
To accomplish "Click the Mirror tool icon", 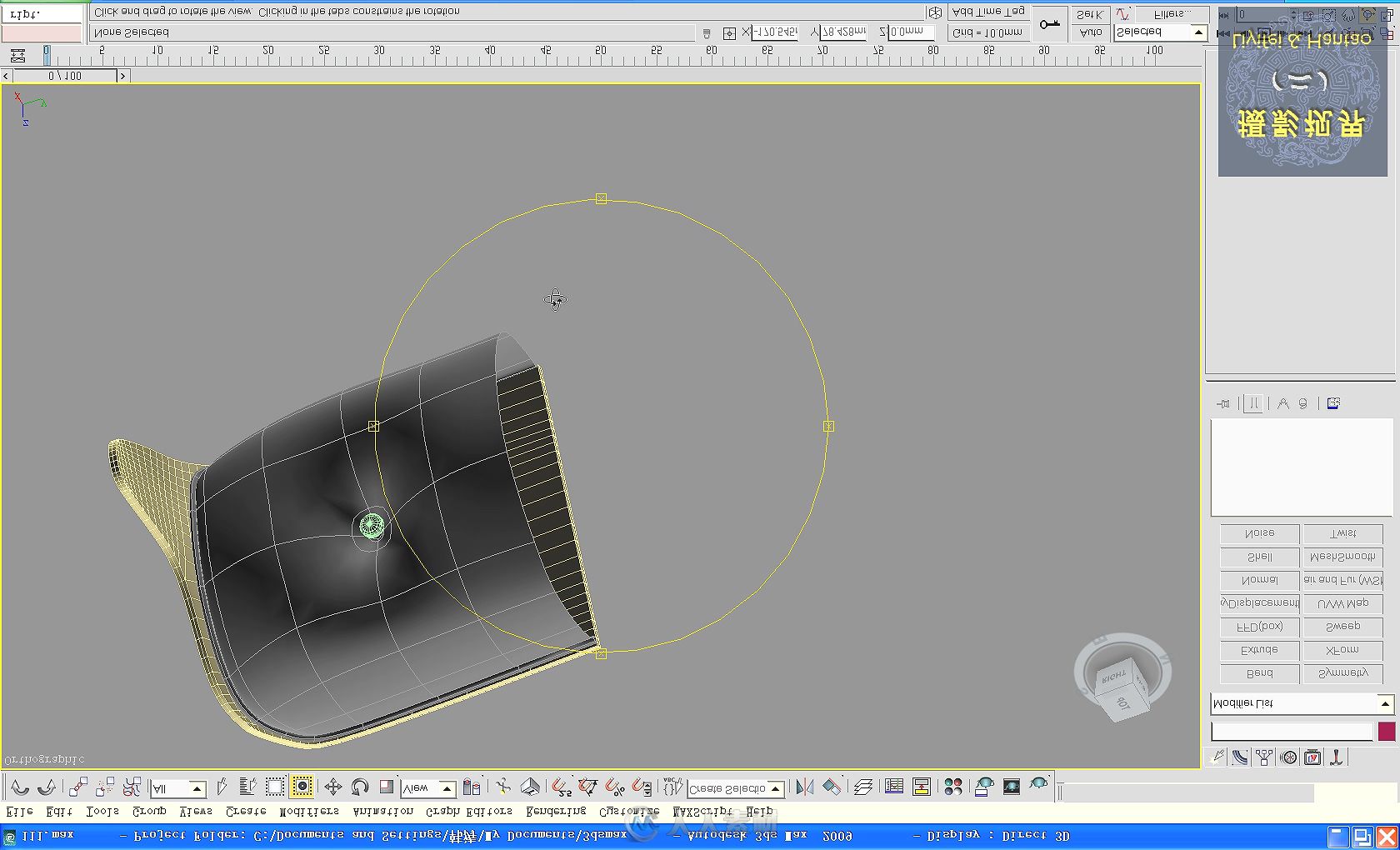I will [x=805, y=787].
